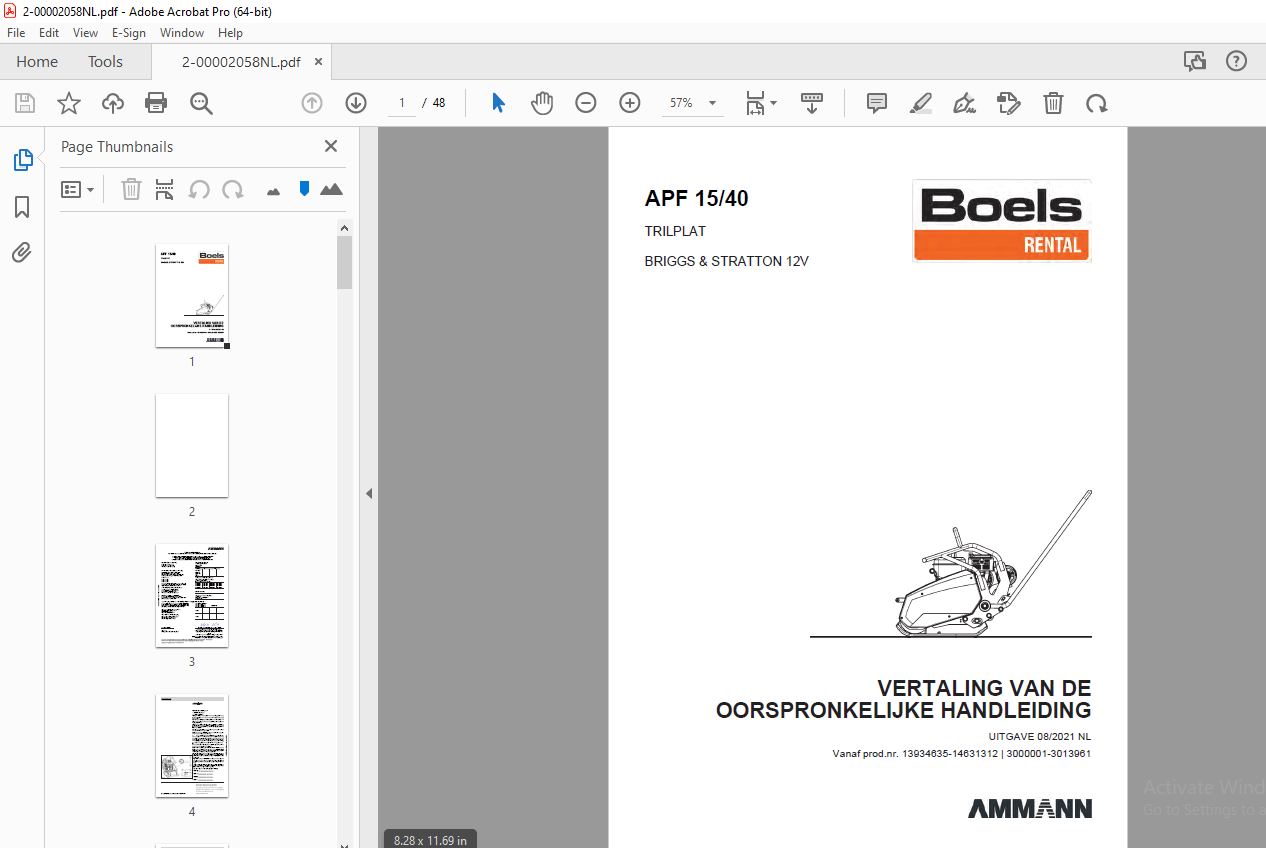Expand the page fit options arrow
Viewport: 1266px width, 848px height.
pyautogui.click(x=773, y=104)
